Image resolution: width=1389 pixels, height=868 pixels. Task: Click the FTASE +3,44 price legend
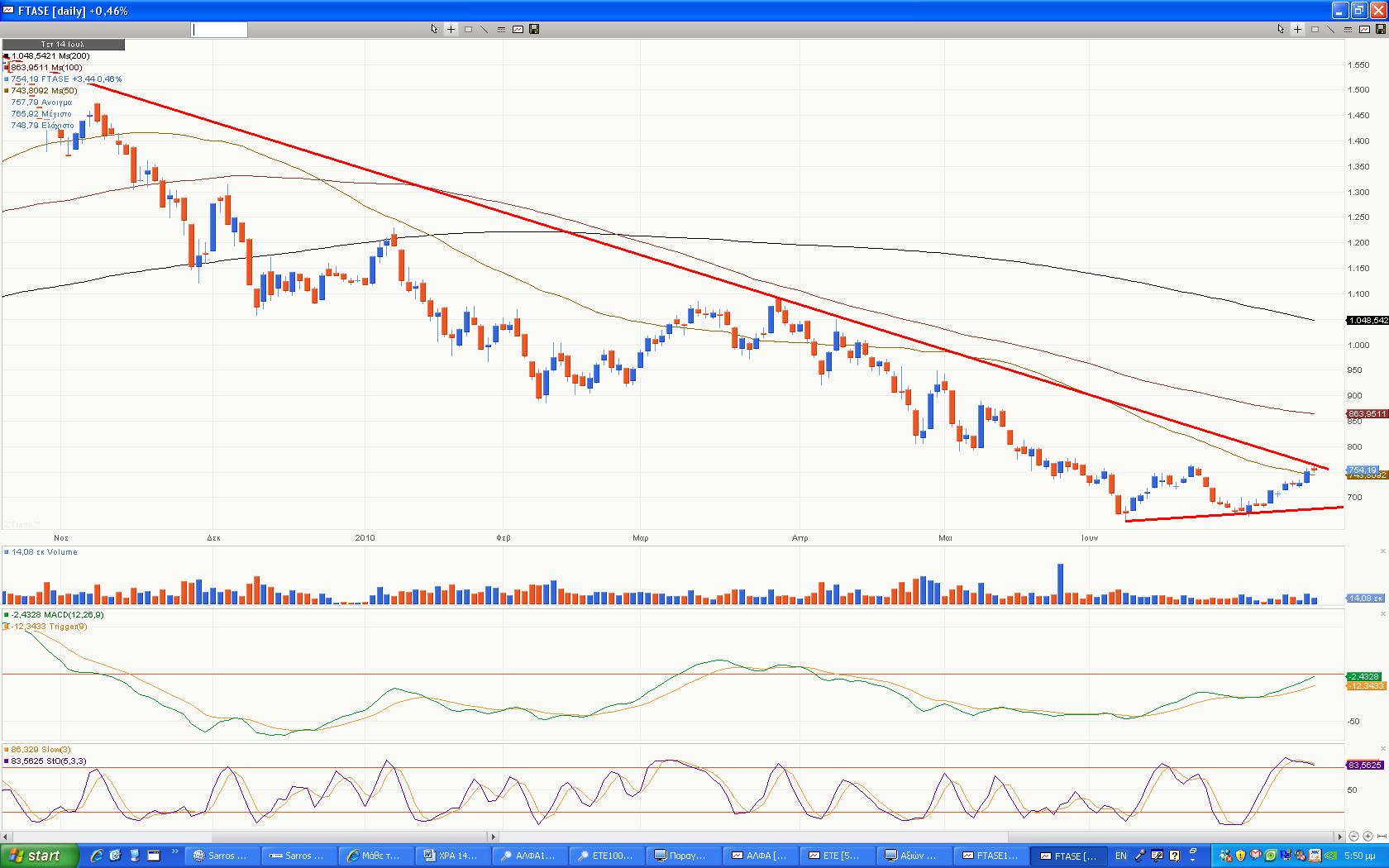tap(66, 79)
